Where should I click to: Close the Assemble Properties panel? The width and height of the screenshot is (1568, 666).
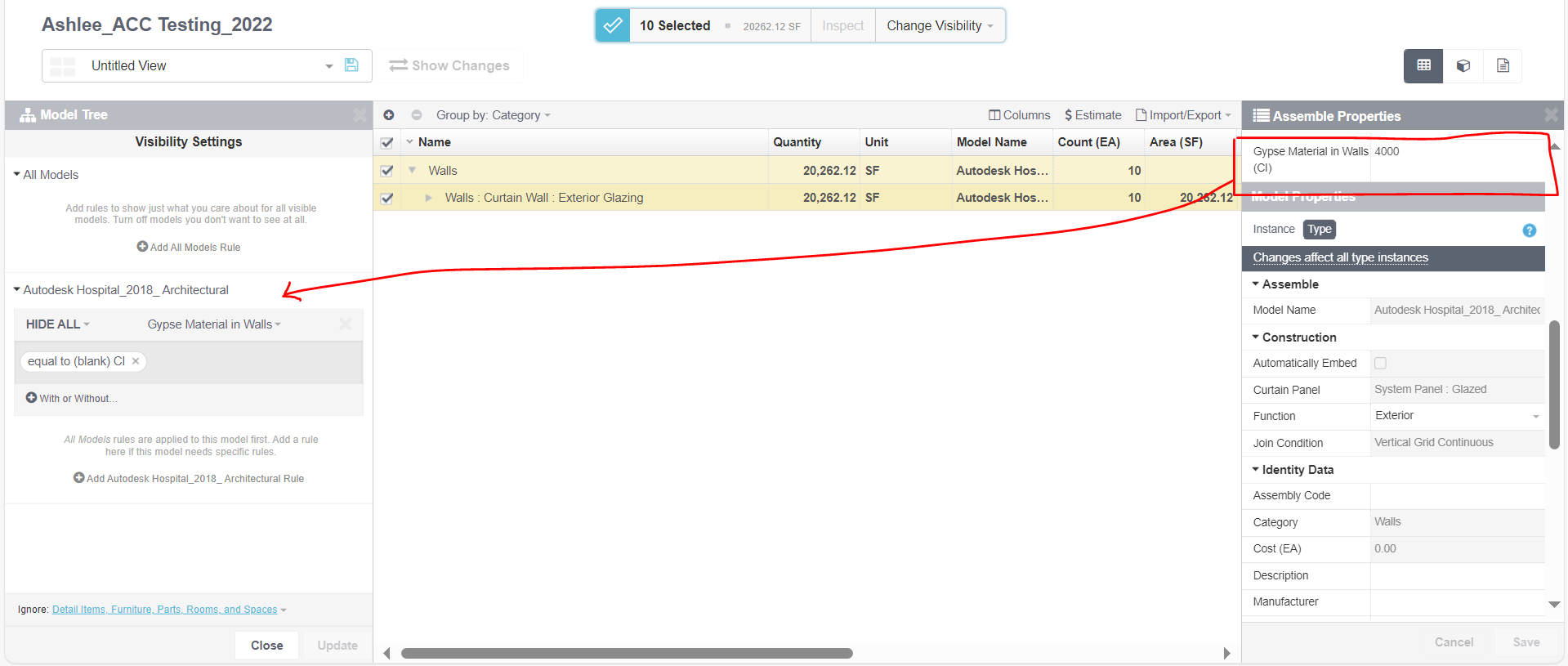point(1551,115)
